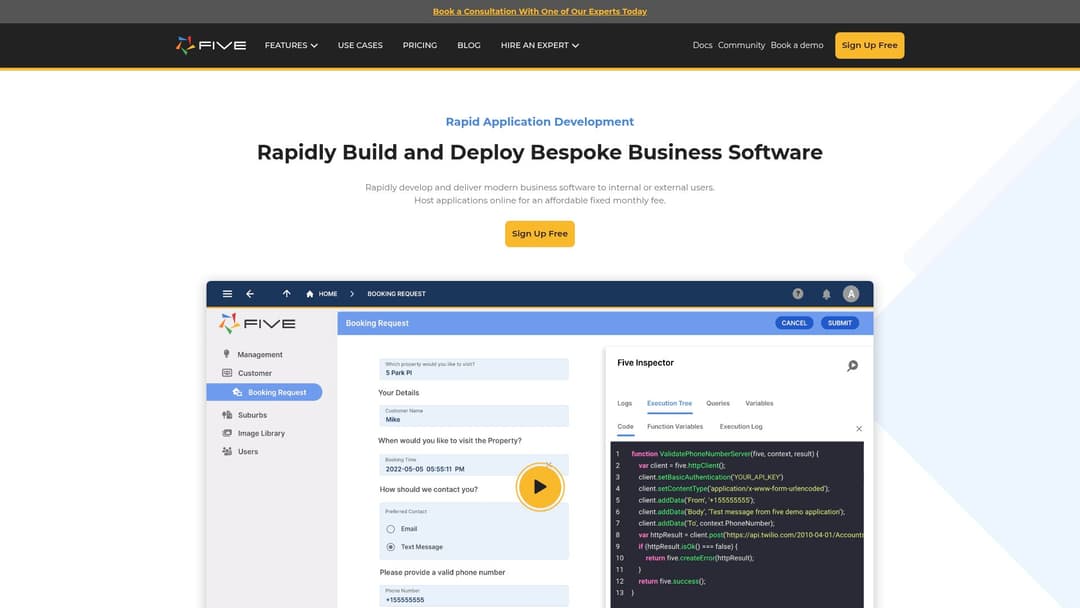Image resolution: width=1080 pixels, height=608 pixels.
Task: Click the BOOKING REQUEST breadcrumb text
Action: [x=396, y=294]
